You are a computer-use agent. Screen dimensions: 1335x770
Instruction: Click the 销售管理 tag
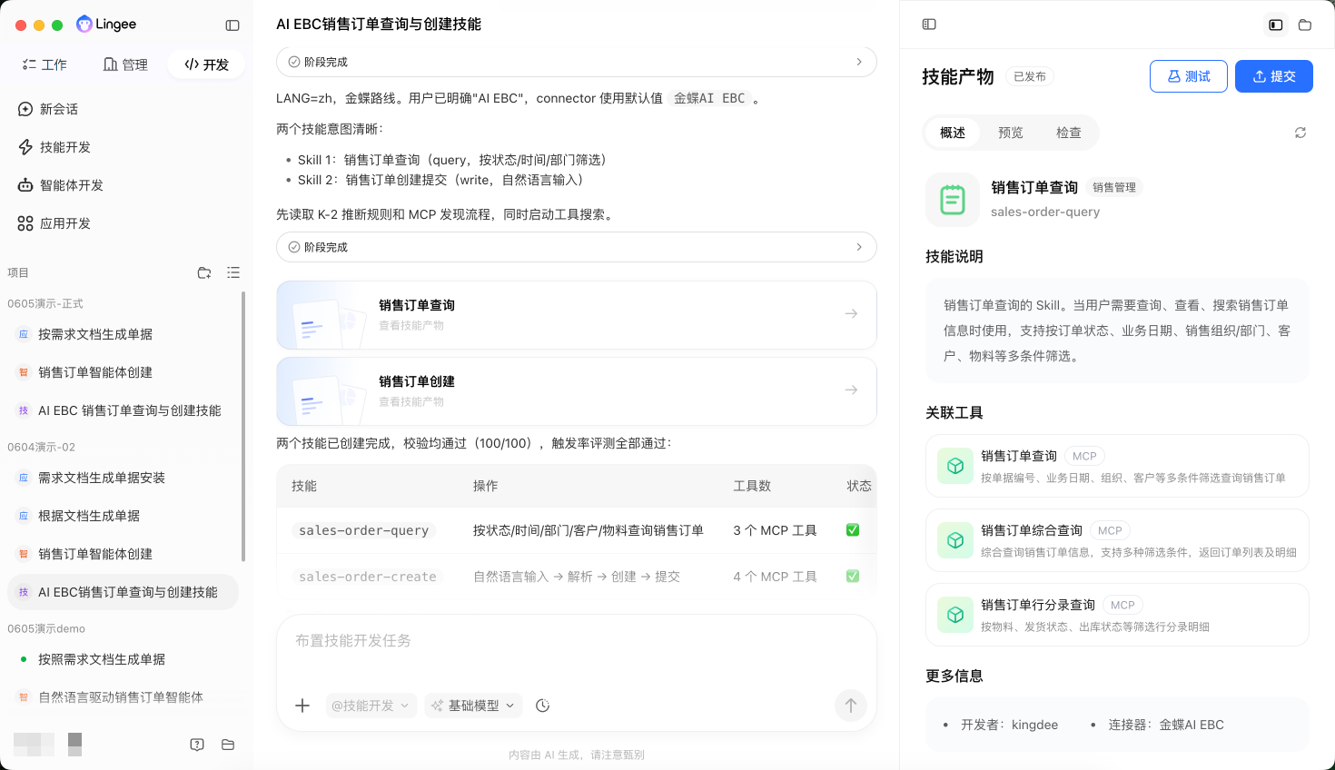coord(1115,187)
